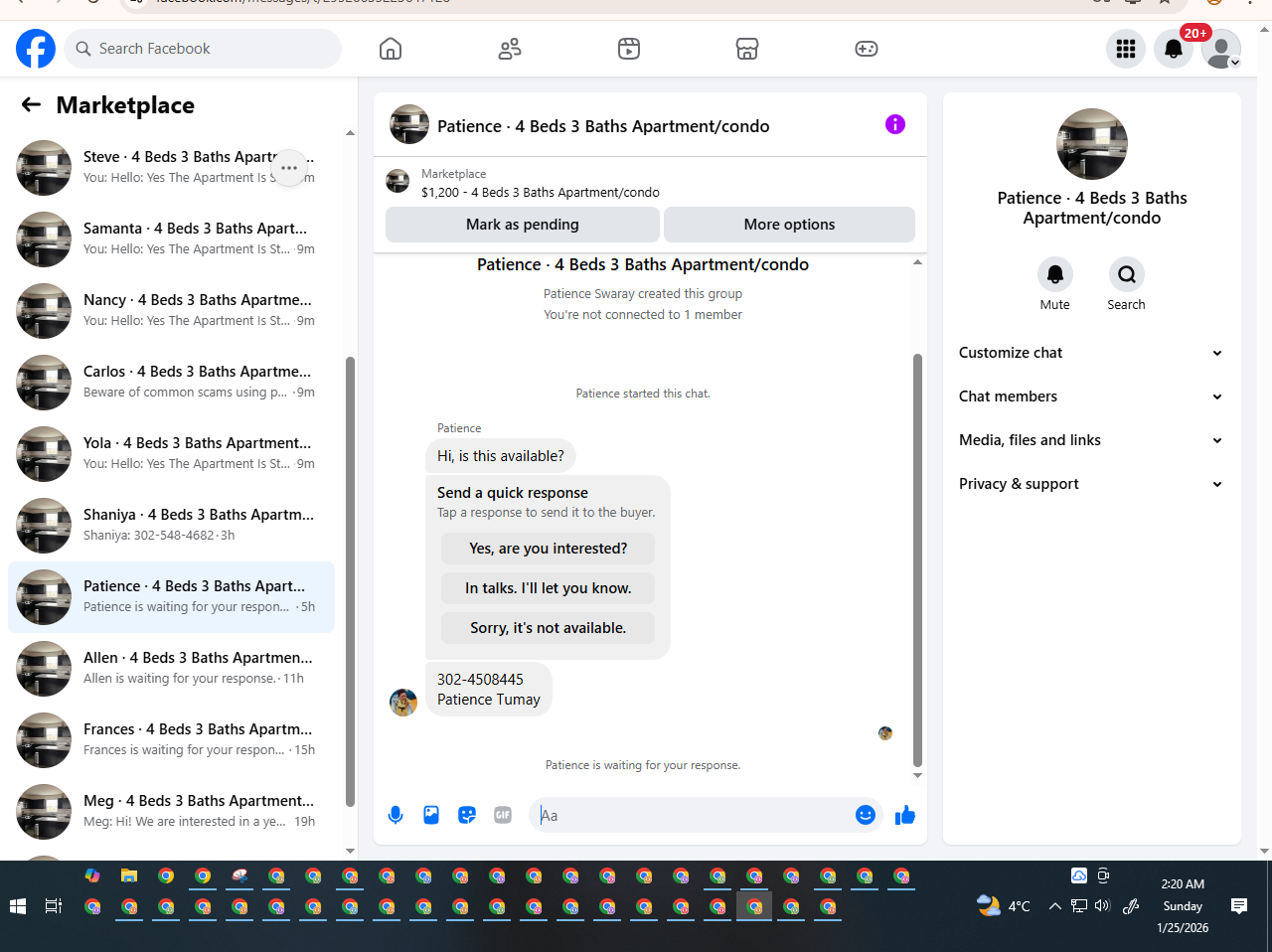Viewport: 1272px width, 952px height.
Task: Click Mark as pending button
Action: coord(523,225)
